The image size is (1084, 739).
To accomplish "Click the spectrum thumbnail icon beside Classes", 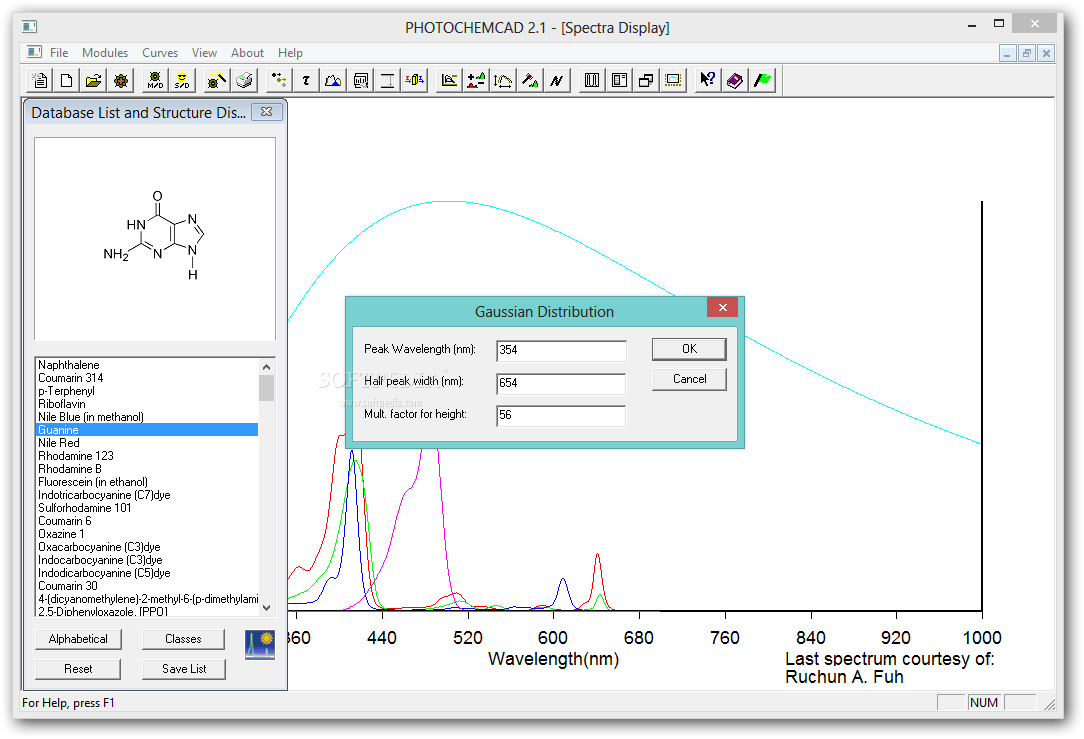I will [x=260, y=644].
